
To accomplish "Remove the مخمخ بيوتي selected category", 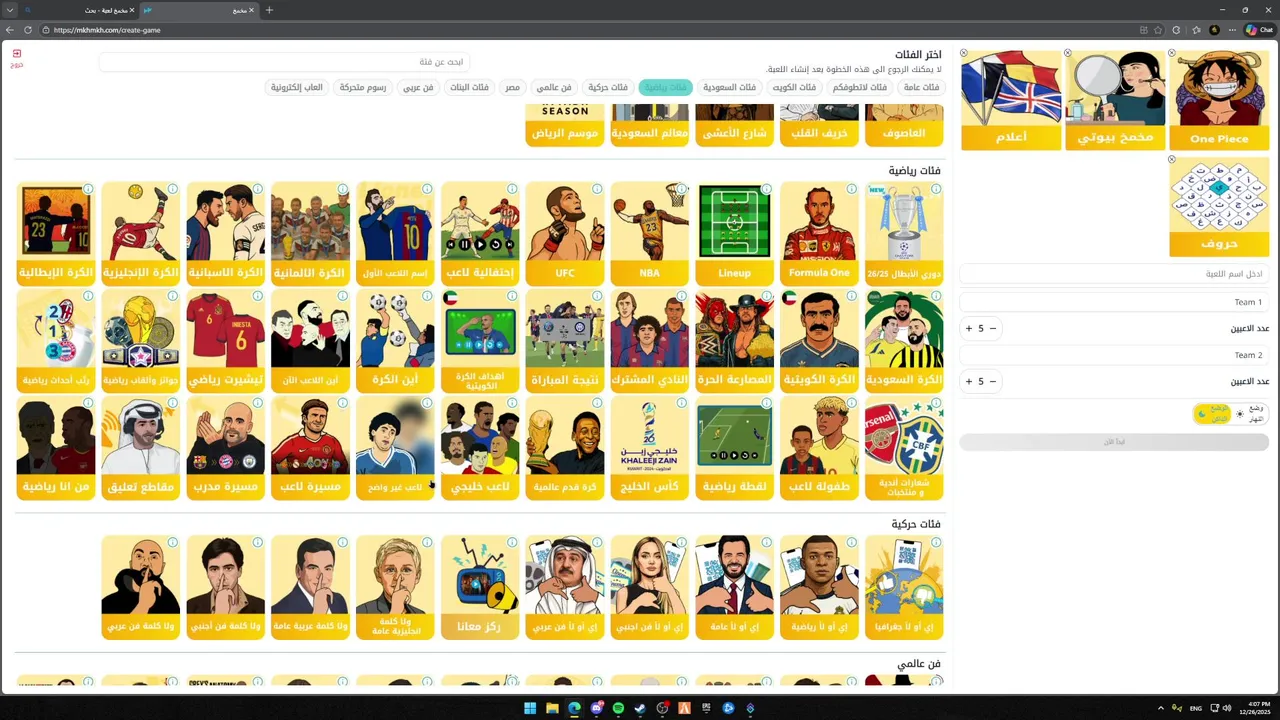I will 1068,53.
